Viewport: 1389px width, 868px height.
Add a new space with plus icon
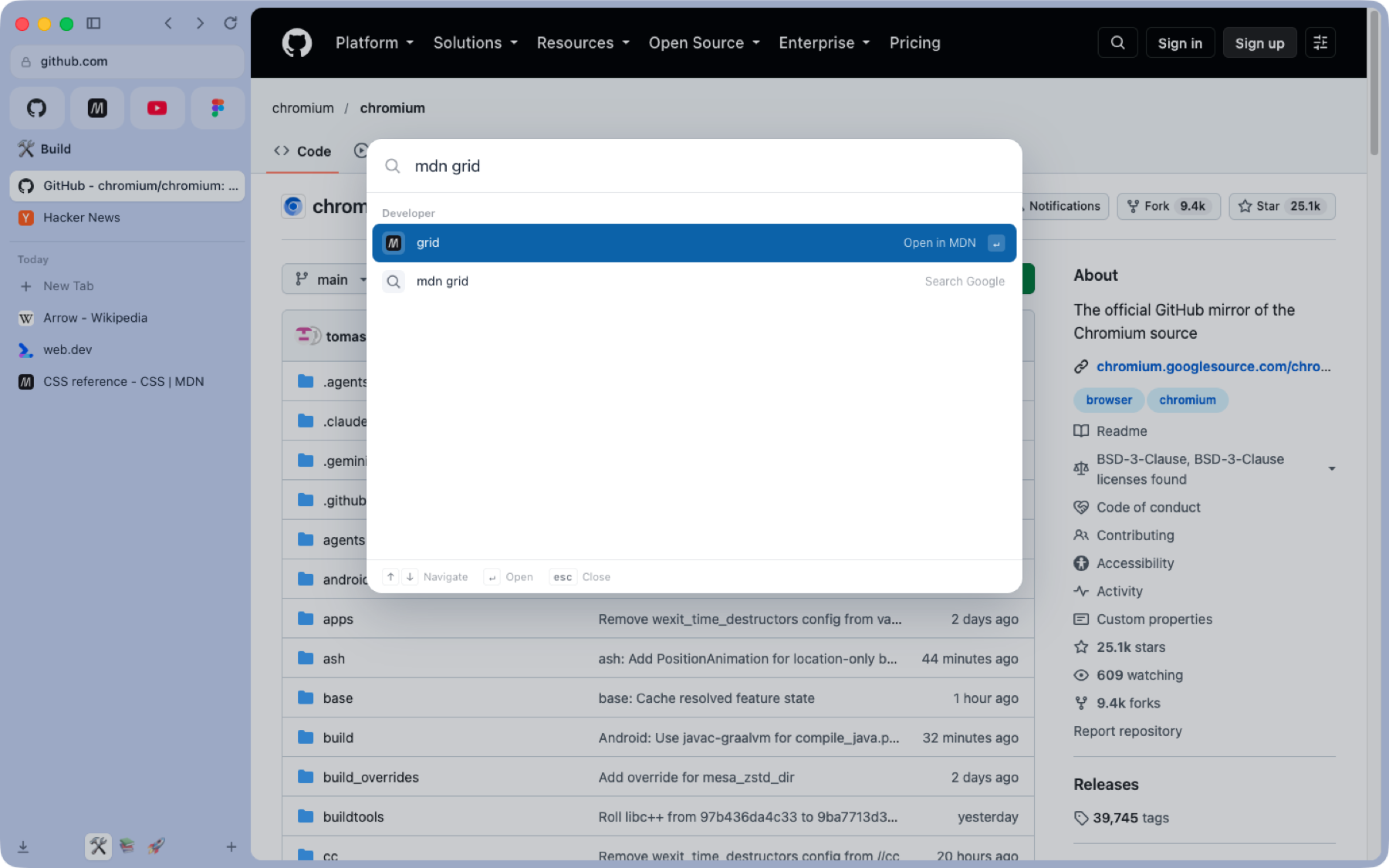[x=231, y=846]
